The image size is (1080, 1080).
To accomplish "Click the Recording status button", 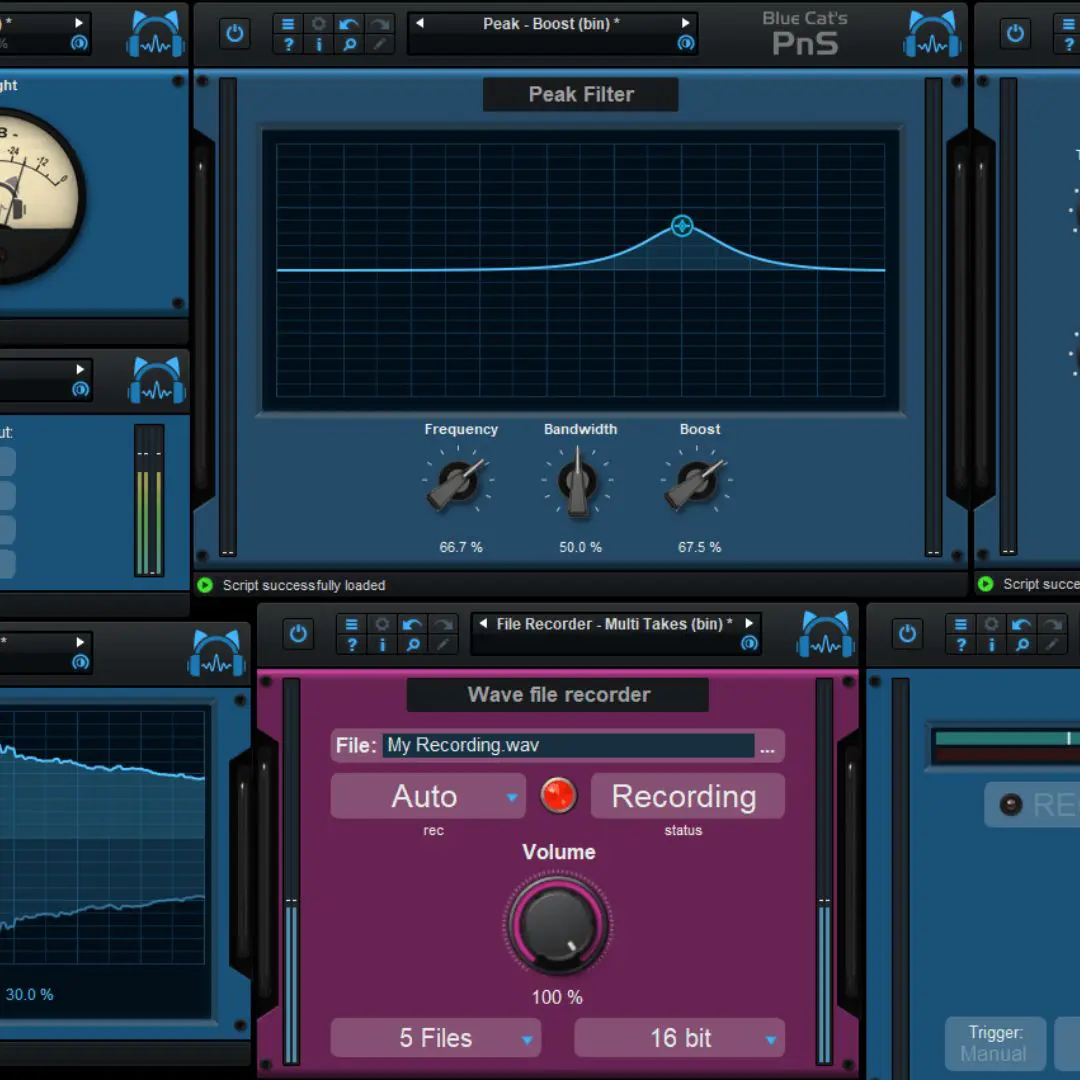I will (686, 796).
